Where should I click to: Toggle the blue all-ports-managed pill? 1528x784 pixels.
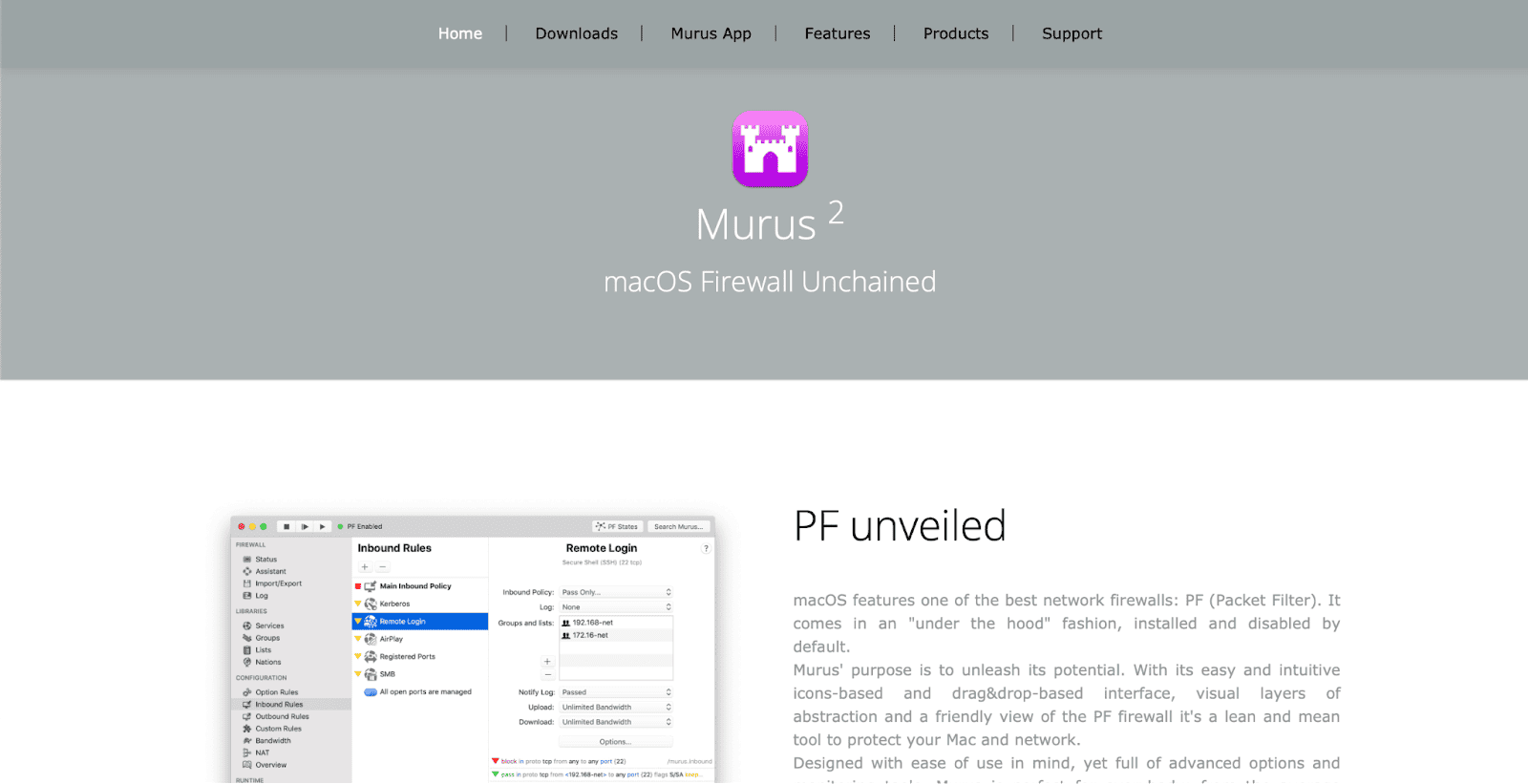(x=371, y=692)
